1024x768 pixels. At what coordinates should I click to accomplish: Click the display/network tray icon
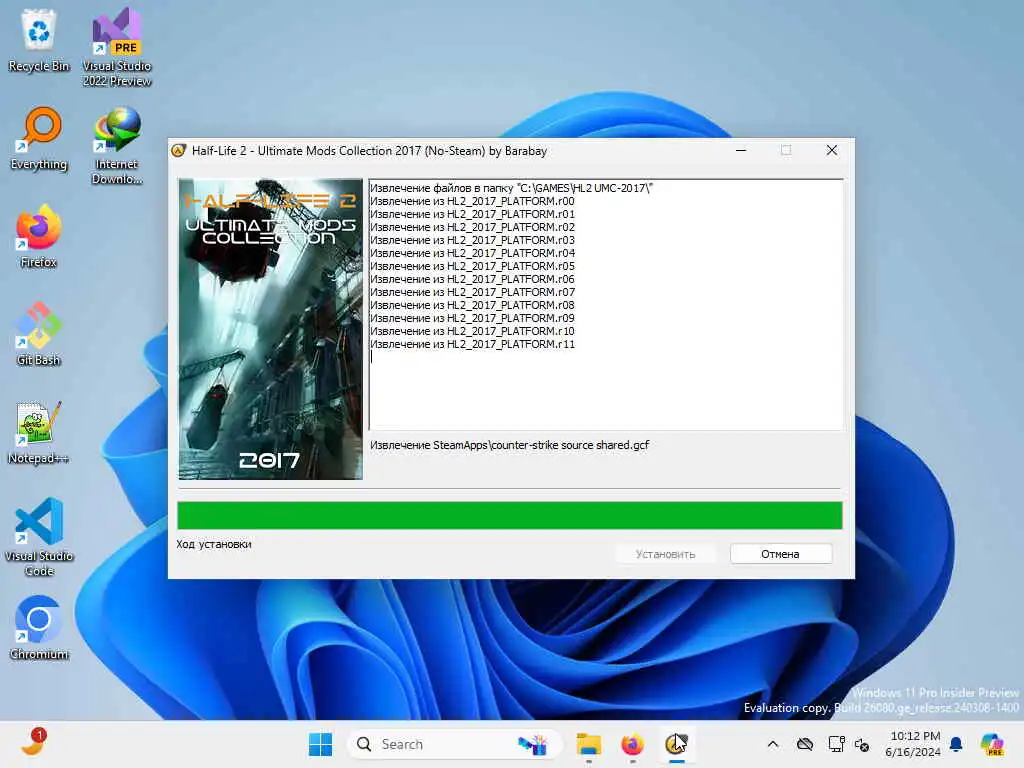[836, 744]
